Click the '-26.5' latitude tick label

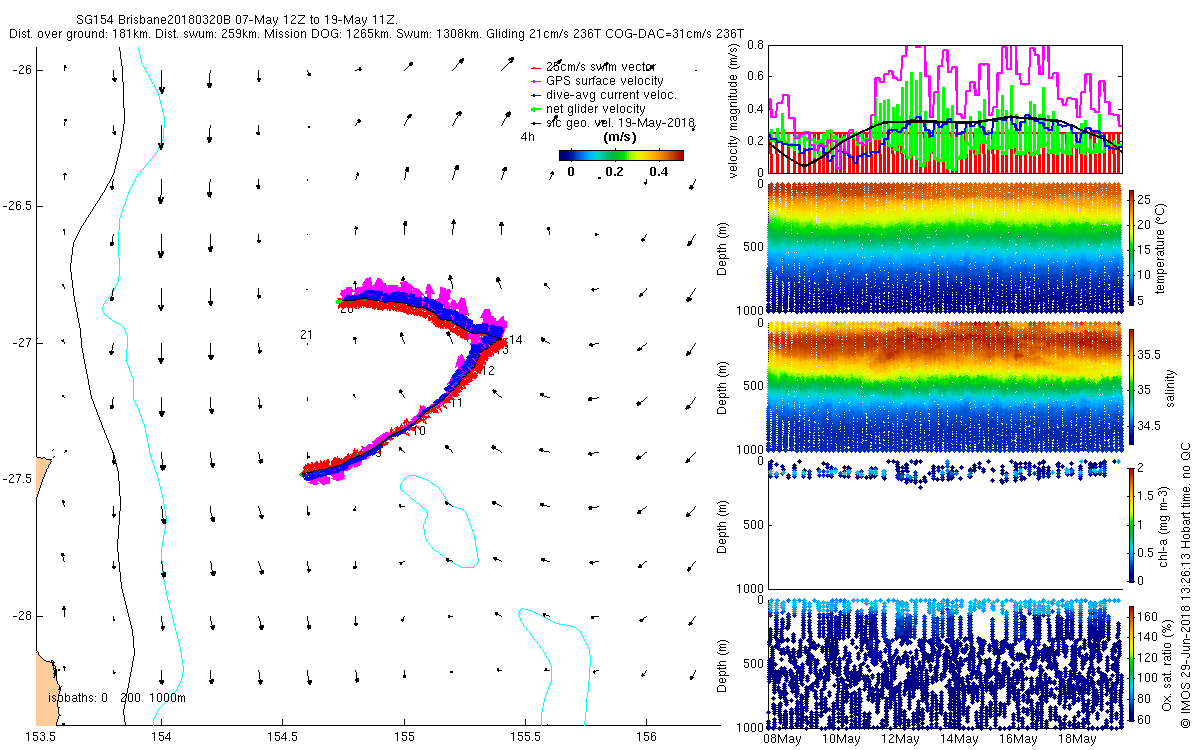coord(17,205)
